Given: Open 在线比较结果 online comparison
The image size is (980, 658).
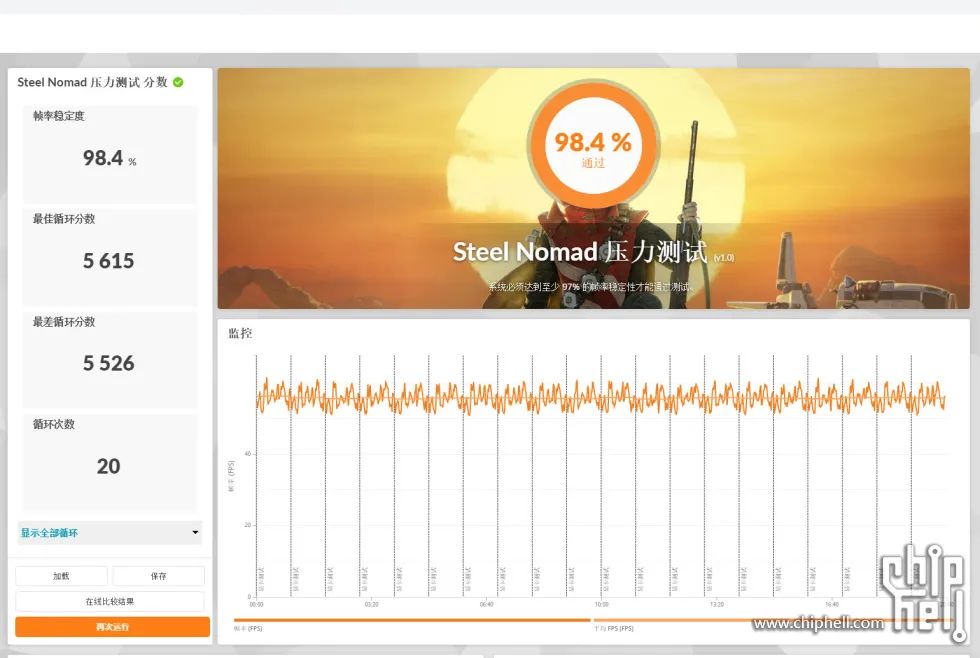Looking at the screenshot, I should 110,601.
